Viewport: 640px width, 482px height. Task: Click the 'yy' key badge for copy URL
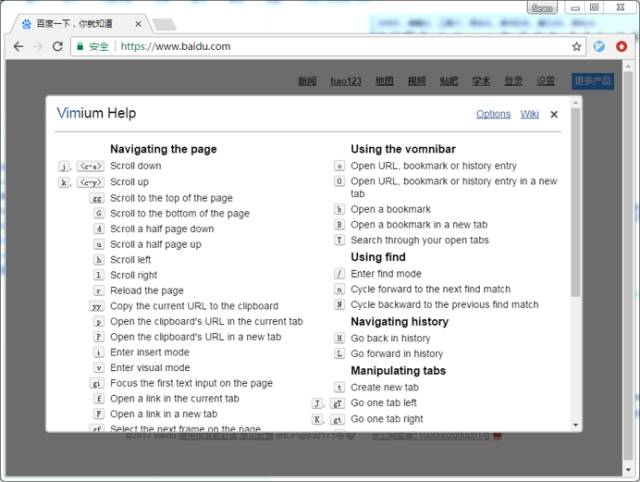point(97,306)
